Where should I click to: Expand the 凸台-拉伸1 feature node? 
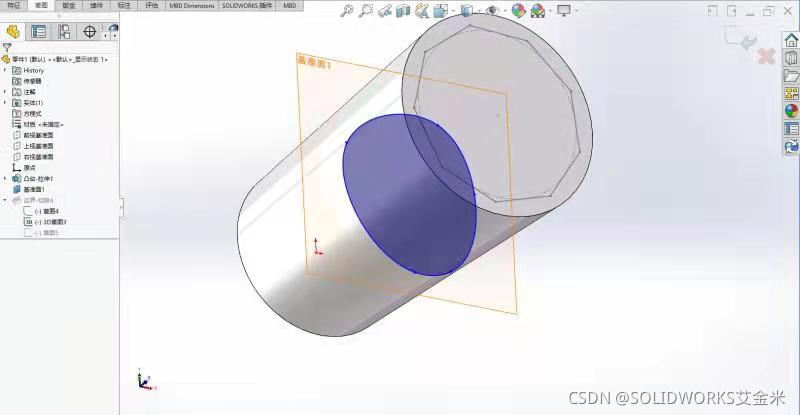[5, 179]
